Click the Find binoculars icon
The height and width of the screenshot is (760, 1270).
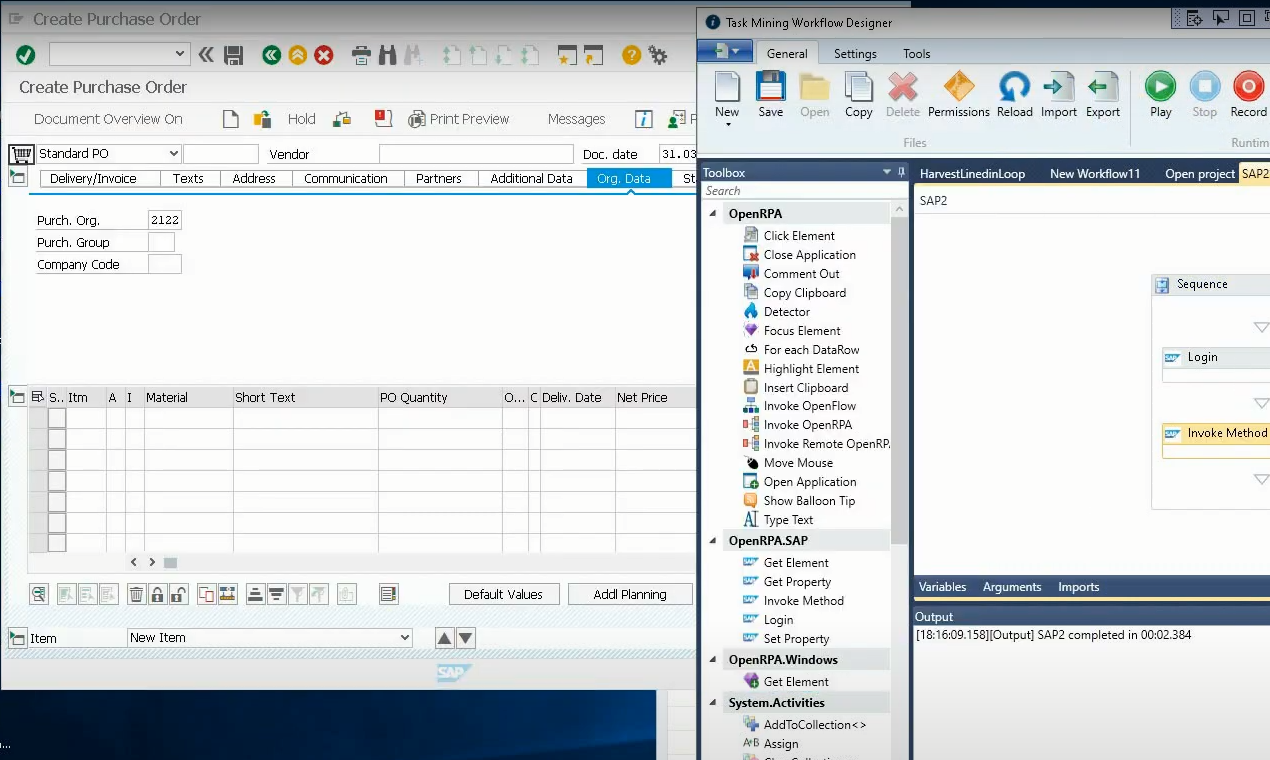387,55
